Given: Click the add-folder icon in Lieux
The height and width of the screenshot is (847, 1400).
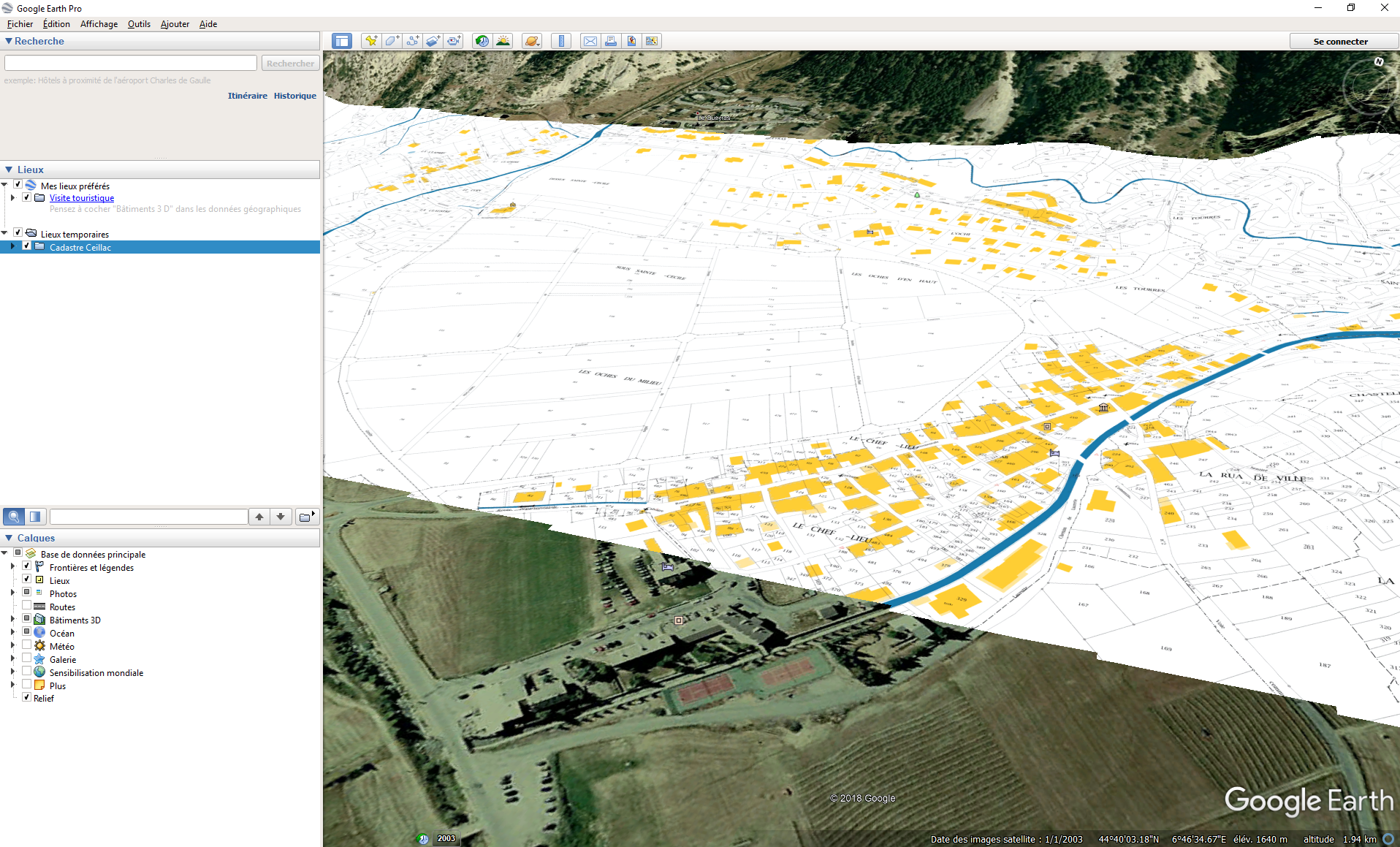Looking at the screenshot, I should coord(306,517).
